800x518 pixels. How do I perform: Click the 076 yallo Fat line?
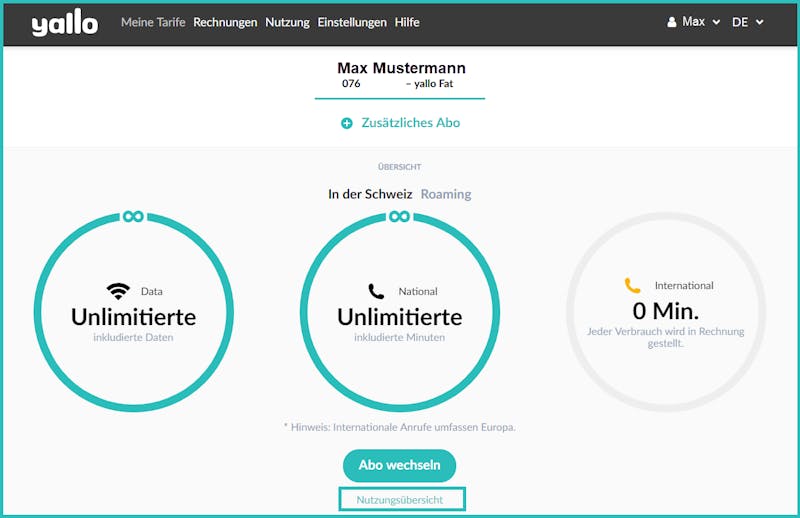click(x=397, y=84)
